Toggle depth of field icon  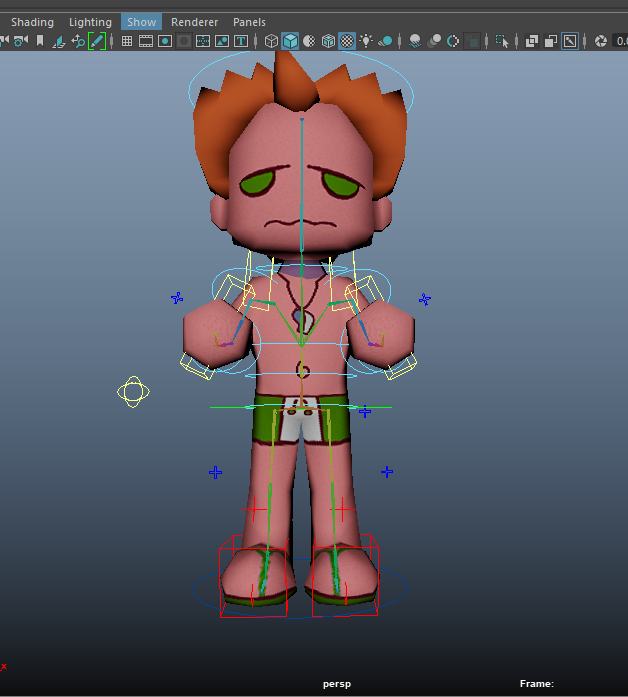coord(472,41)
